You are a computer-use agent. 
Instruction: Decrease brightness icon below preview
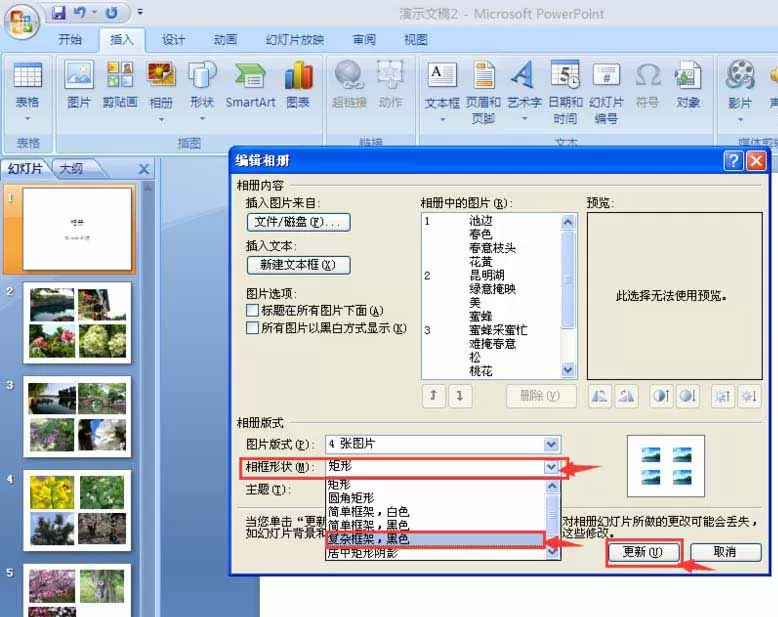tap(749, 396)
